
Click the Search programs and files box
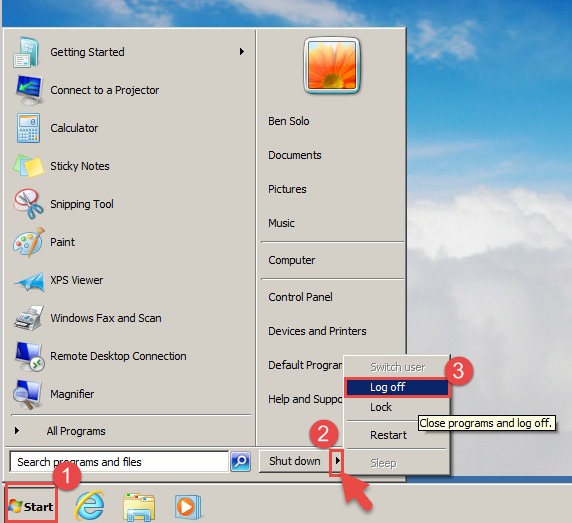point(119,462)
